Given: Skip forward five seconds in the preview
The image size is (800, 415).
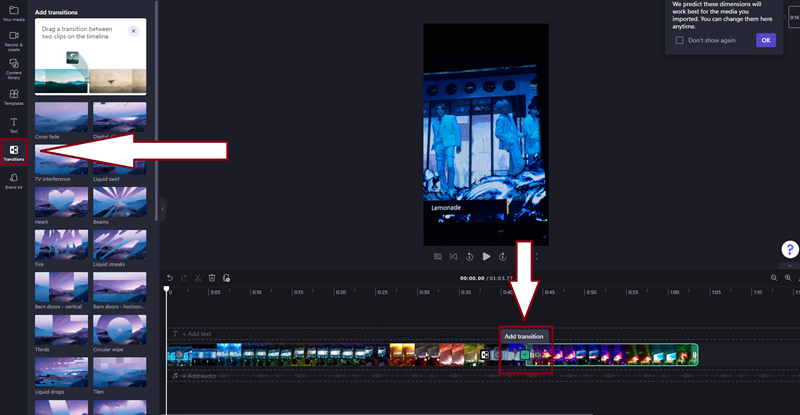Looking at the screenshot, I should tap(503, 257).
